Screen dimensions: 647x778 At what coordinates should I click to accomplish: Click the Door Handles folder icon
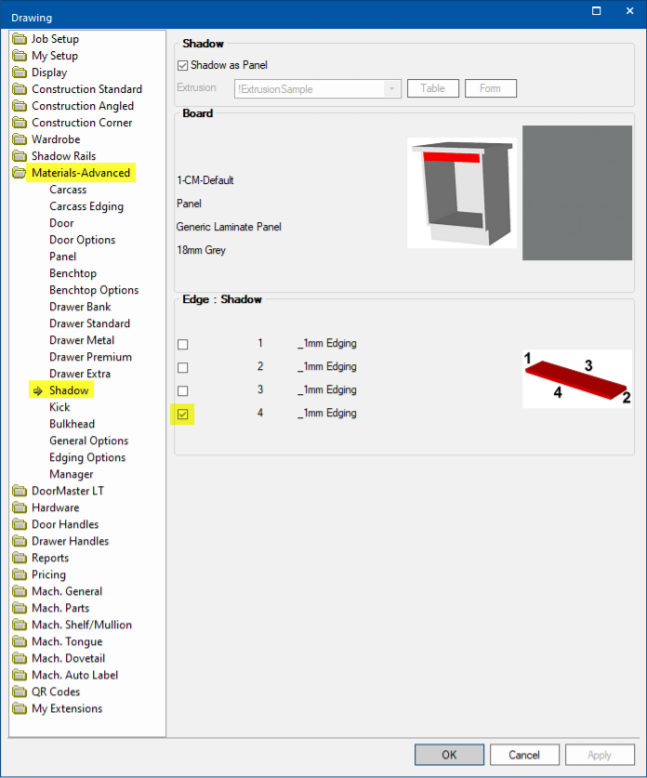coord(19,524)
